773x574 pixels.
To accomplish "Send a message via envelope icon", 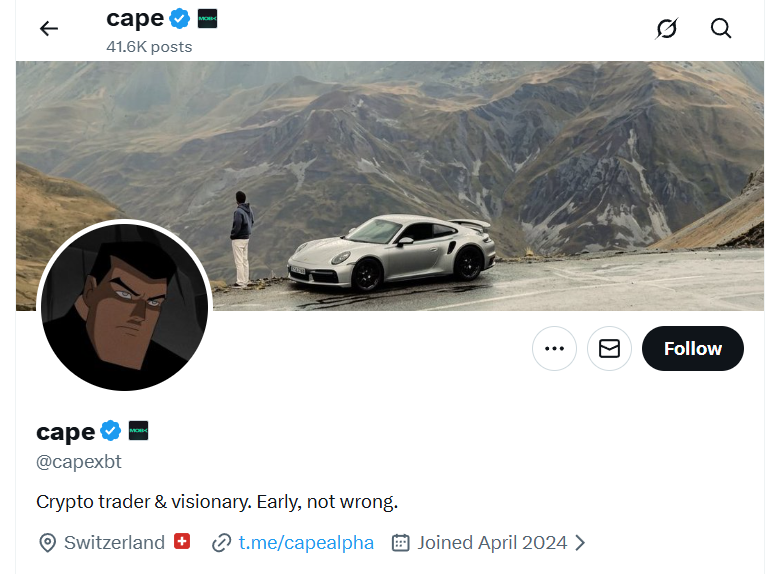I will (x=609, y=349).
